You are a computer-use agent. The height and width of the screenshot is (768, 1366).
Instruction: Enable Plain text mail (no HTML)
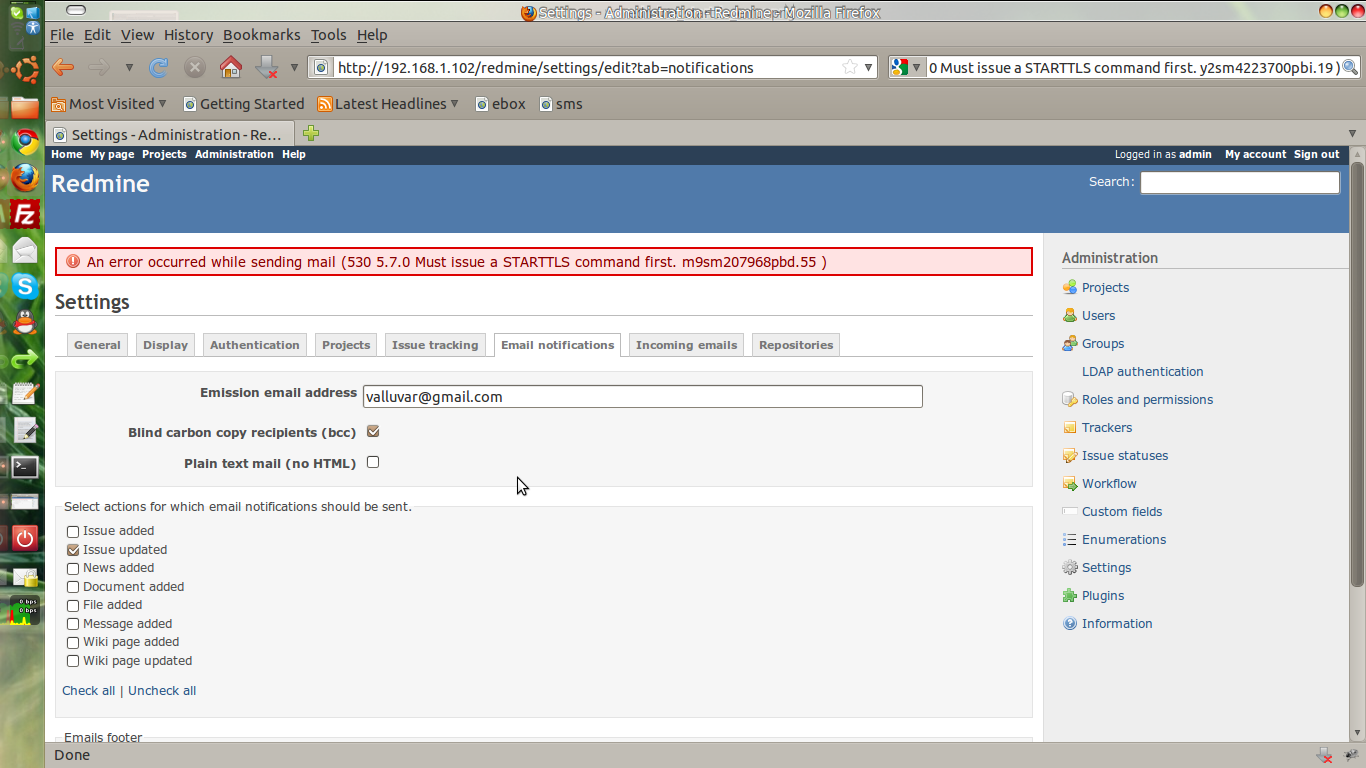(373, 462)
